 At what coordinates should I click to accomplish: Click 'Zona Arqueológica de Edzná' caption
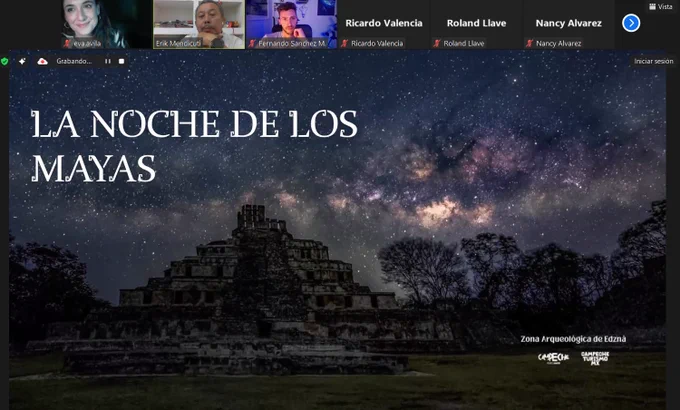(x=573, y=339)
